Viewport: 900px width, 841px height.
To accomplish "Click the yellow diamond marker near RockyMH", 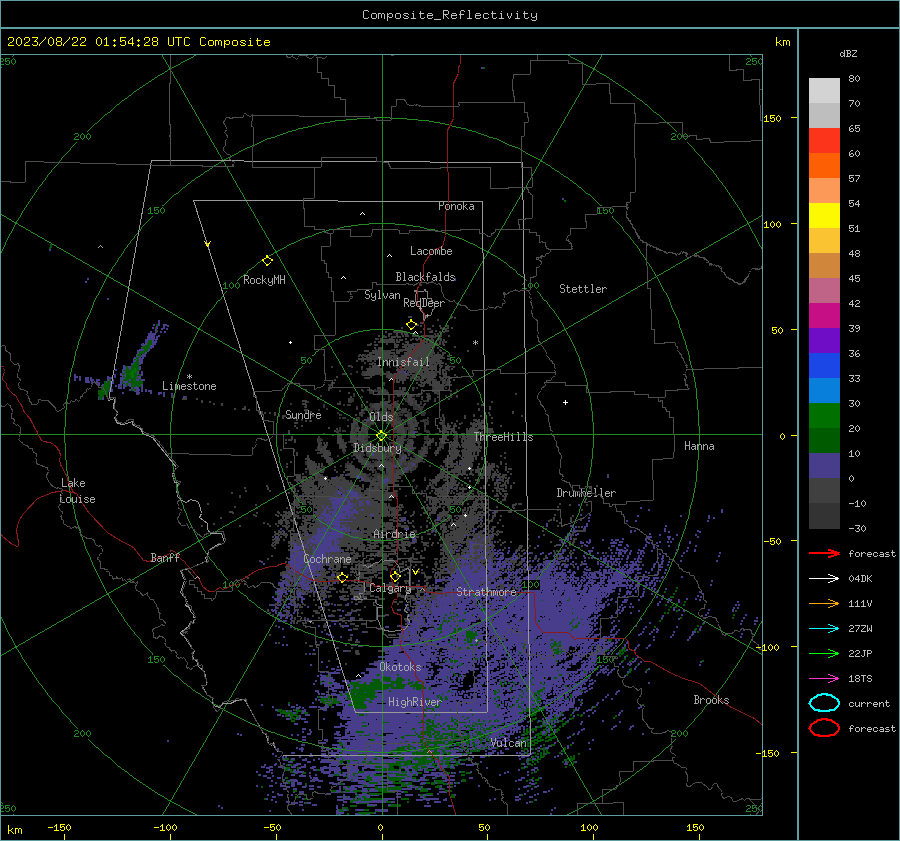I will [x=267, y=261].
